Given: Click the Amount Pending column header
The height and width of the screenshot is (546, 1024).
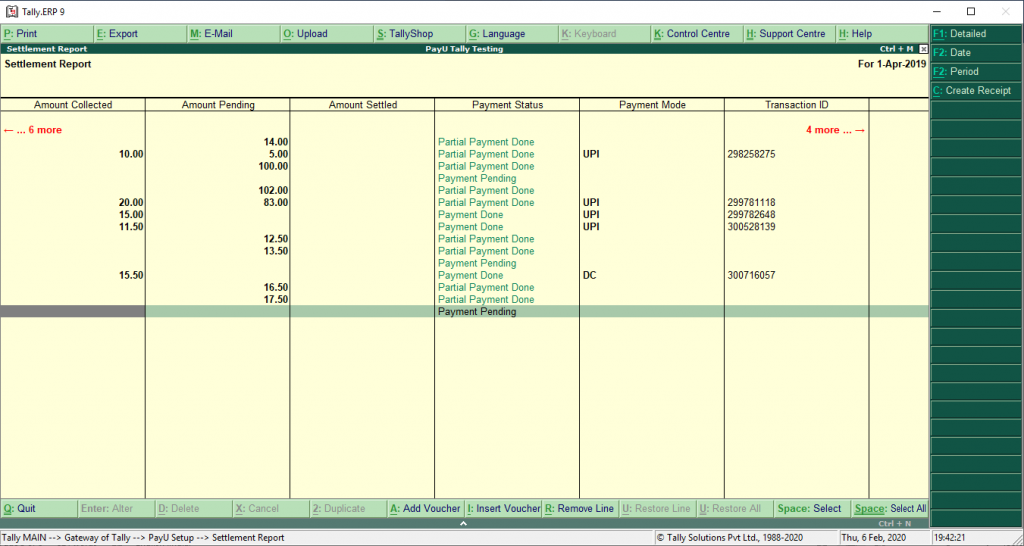Looking at the screenshot, I should point(218,105).
